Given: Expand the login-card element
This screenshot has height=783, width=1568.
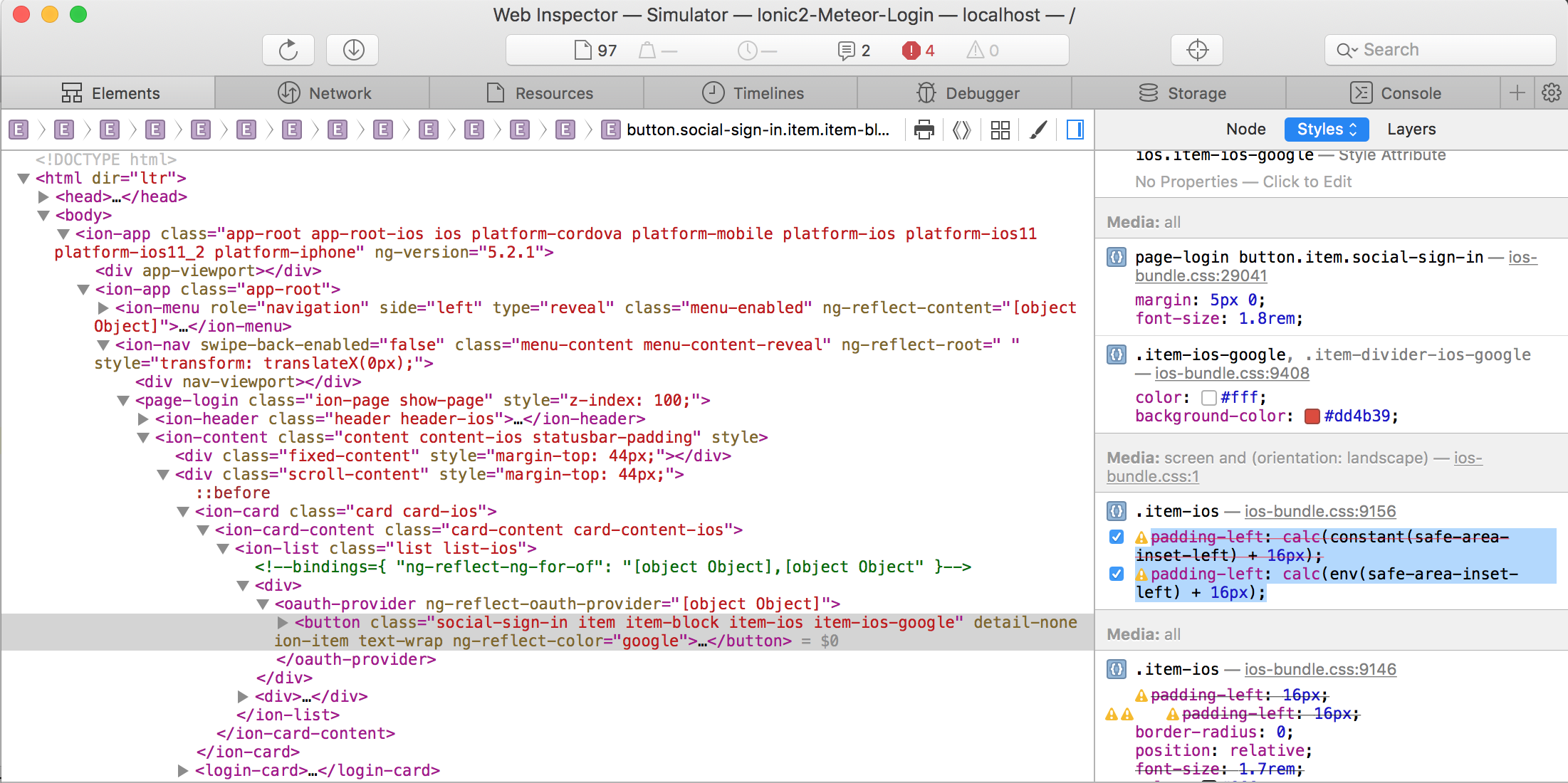Looking at the screenshot, I should [183, 771].
